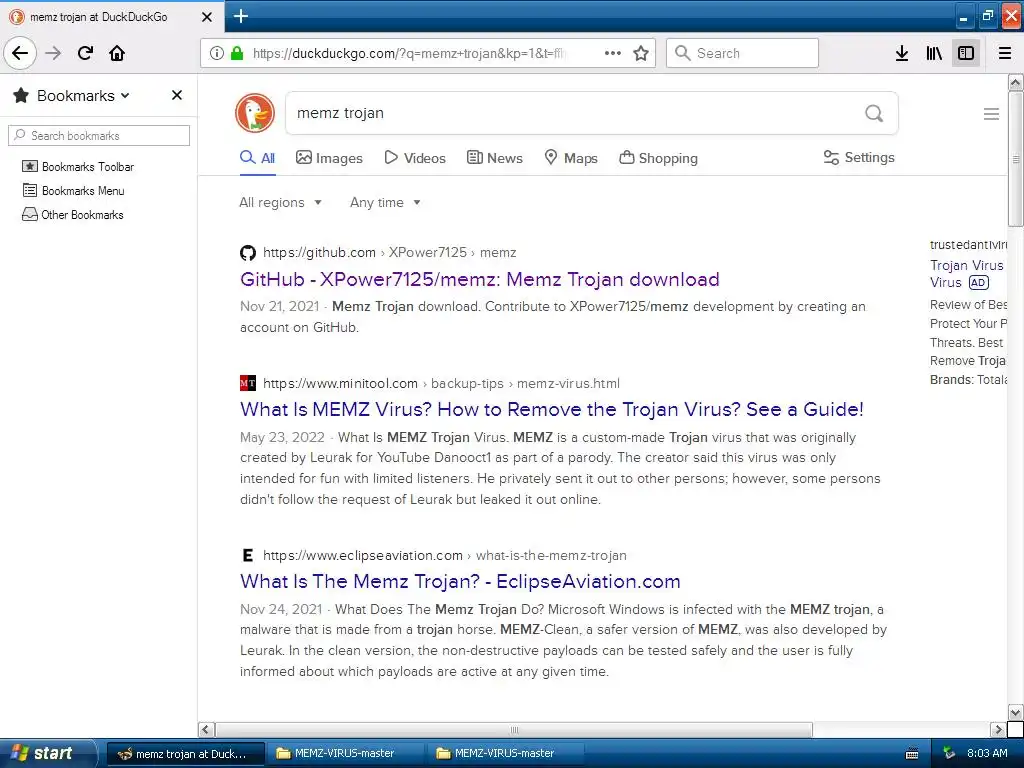Click the MiniTool favicon beside second result
This screenshot has width=1024, height=768.
point(248,383)
